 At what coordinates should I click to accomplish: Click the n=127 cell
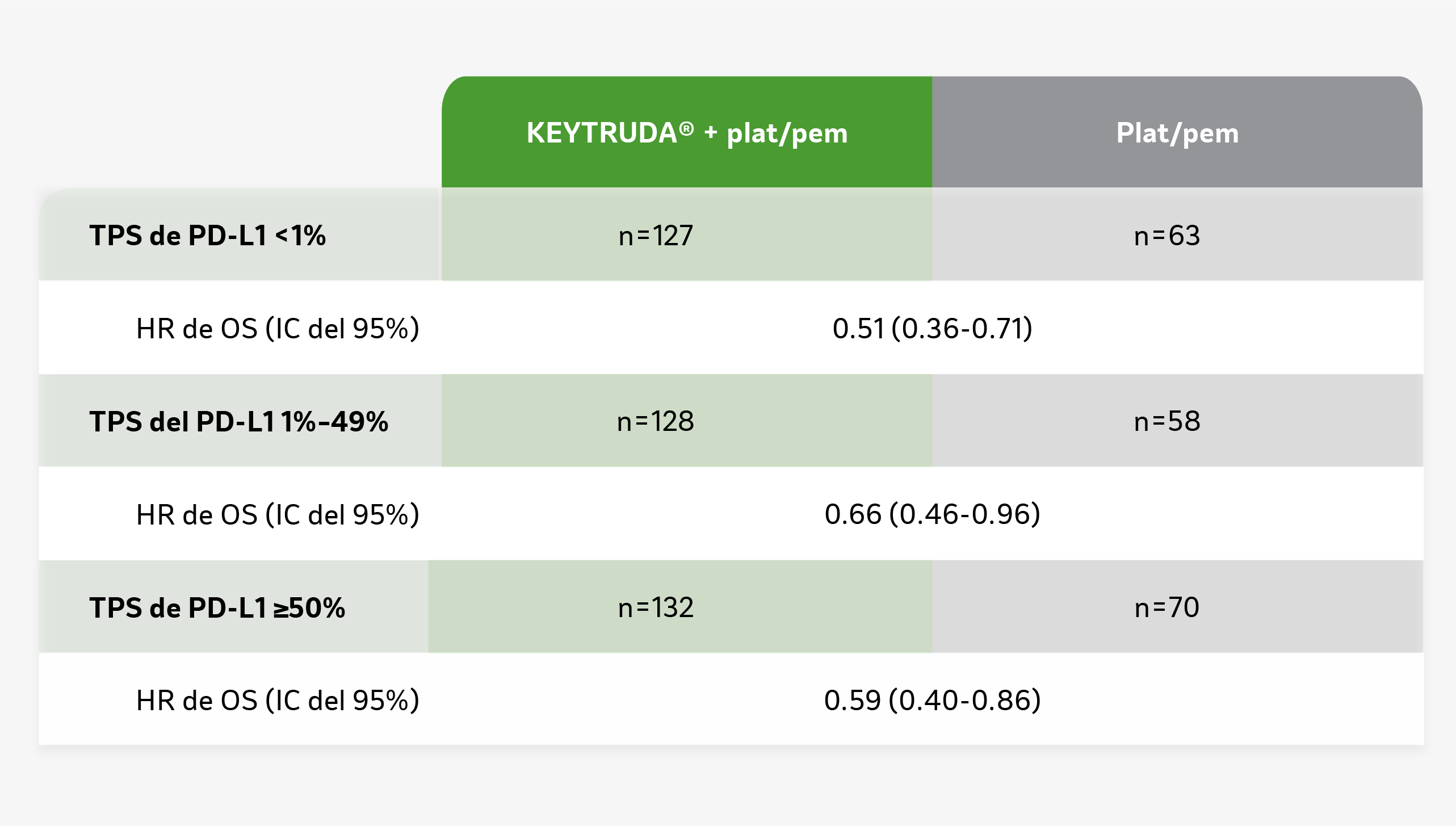[656, 236]
